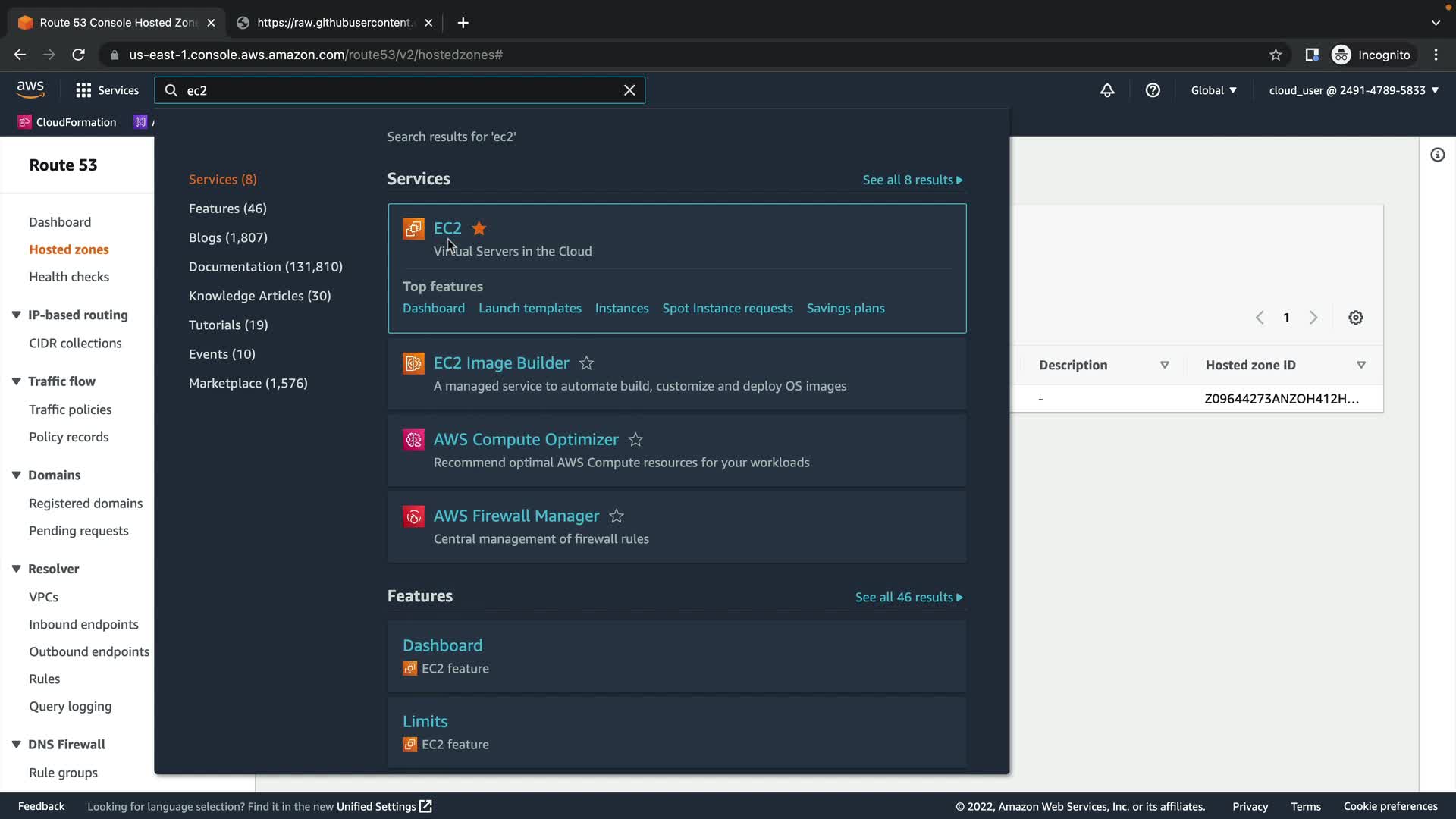The image size is (1456, 819).
Task: Open the notifications bell
Action: pyautogui.click(x=1107, y=90)
